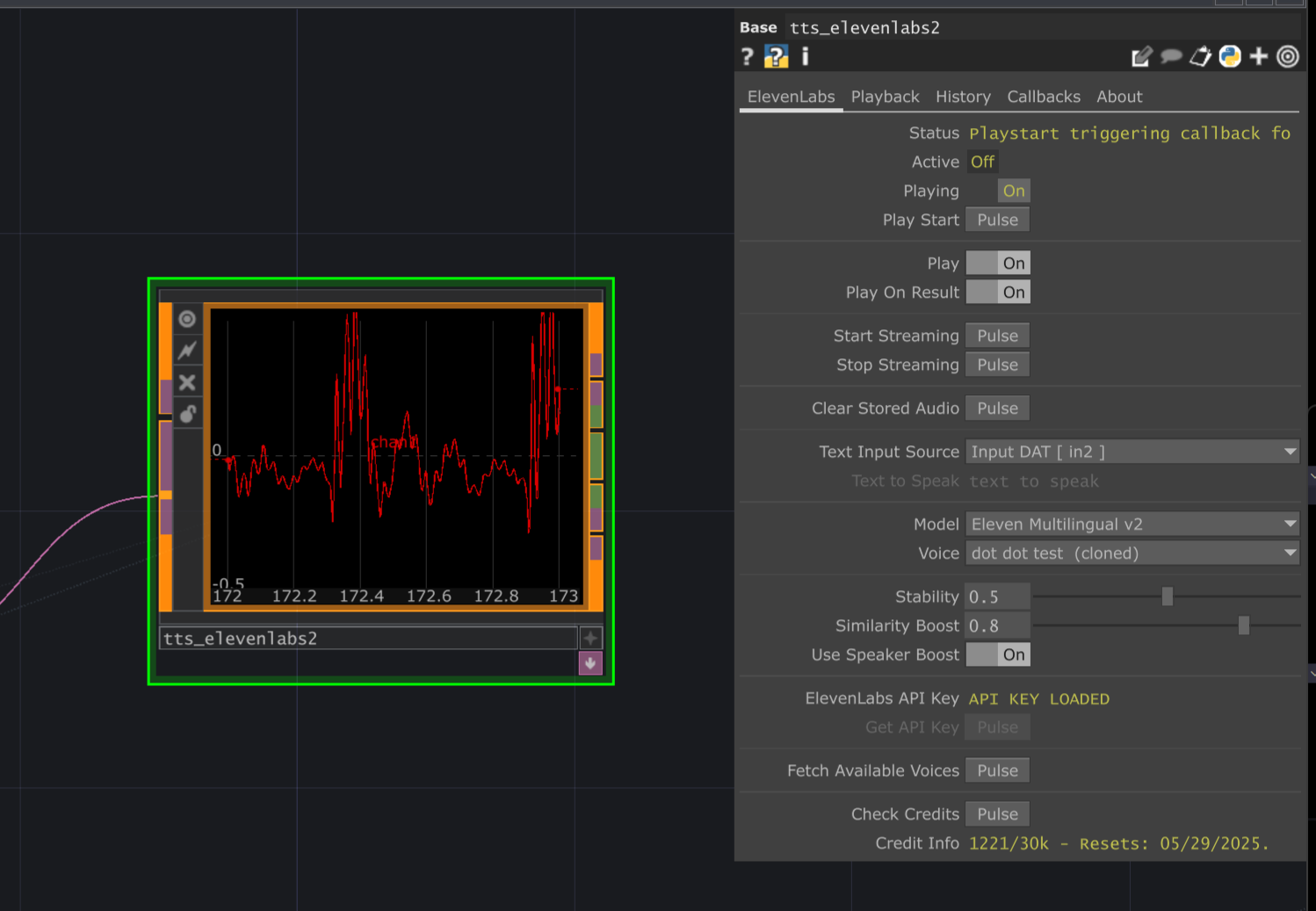The image size is (1316, 911).
Task: Pulse the Fetch Available Voices button
Action: pyautogui.click(x=996, y=770)
